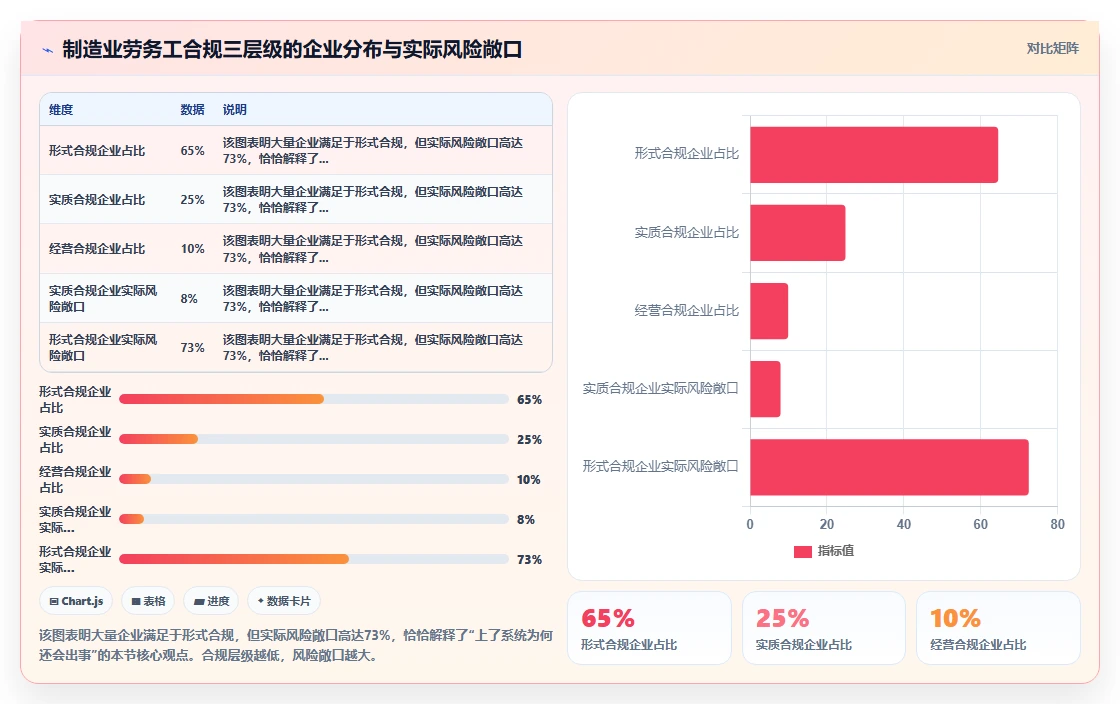The image size is (1120, 704).
Task: Toggle the 指标值 legend swatch in chart
Action: pyautogui.click(x=802, y=551)
